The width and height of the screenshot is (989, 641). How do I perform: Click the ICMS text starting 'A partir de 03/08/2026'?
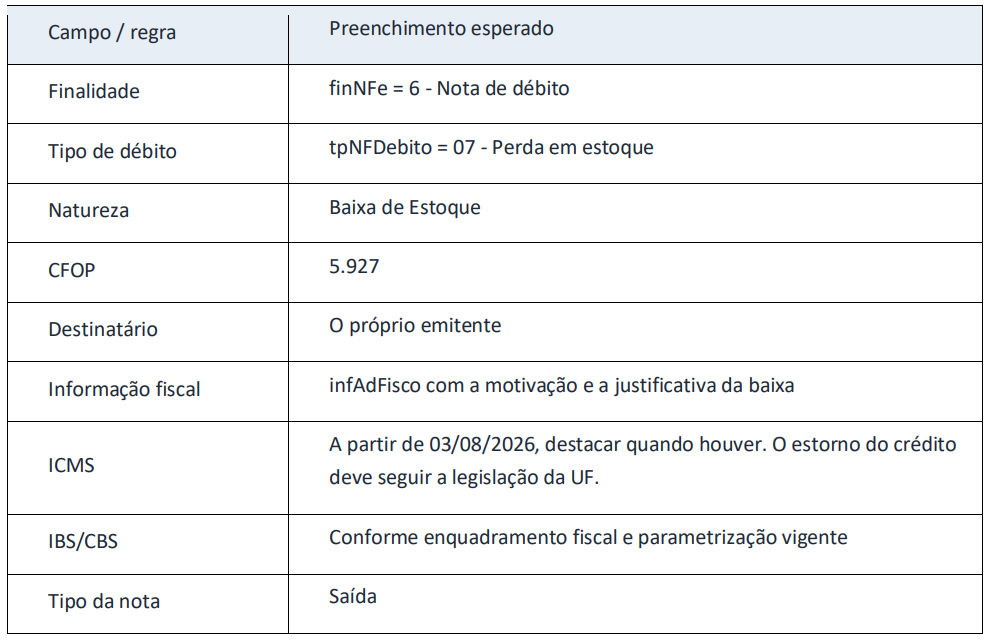643,461
